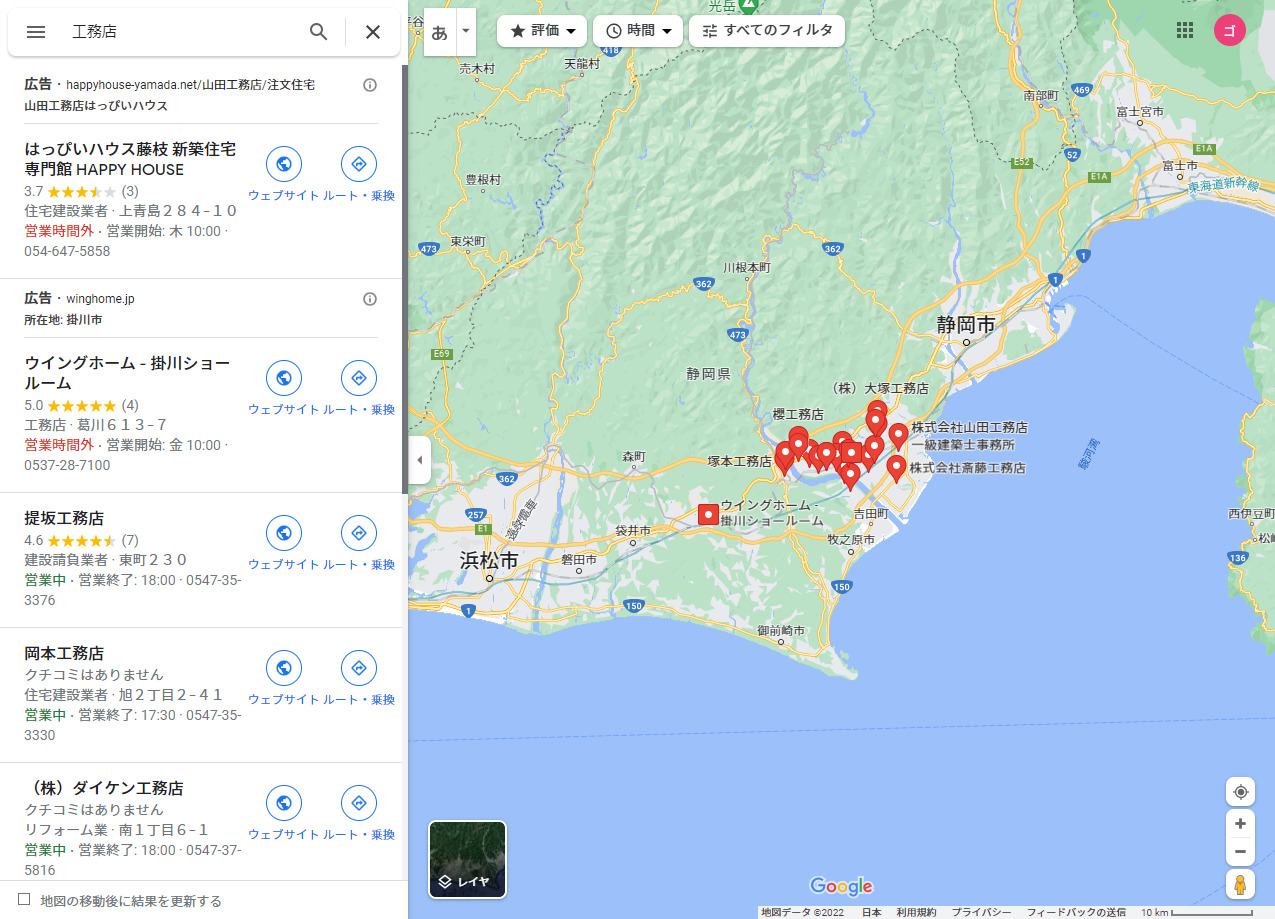Select ウイングホーム - 掛川ショールーム result title
The width and height of the screenshot is (1275, 919).
click(127, 373)
